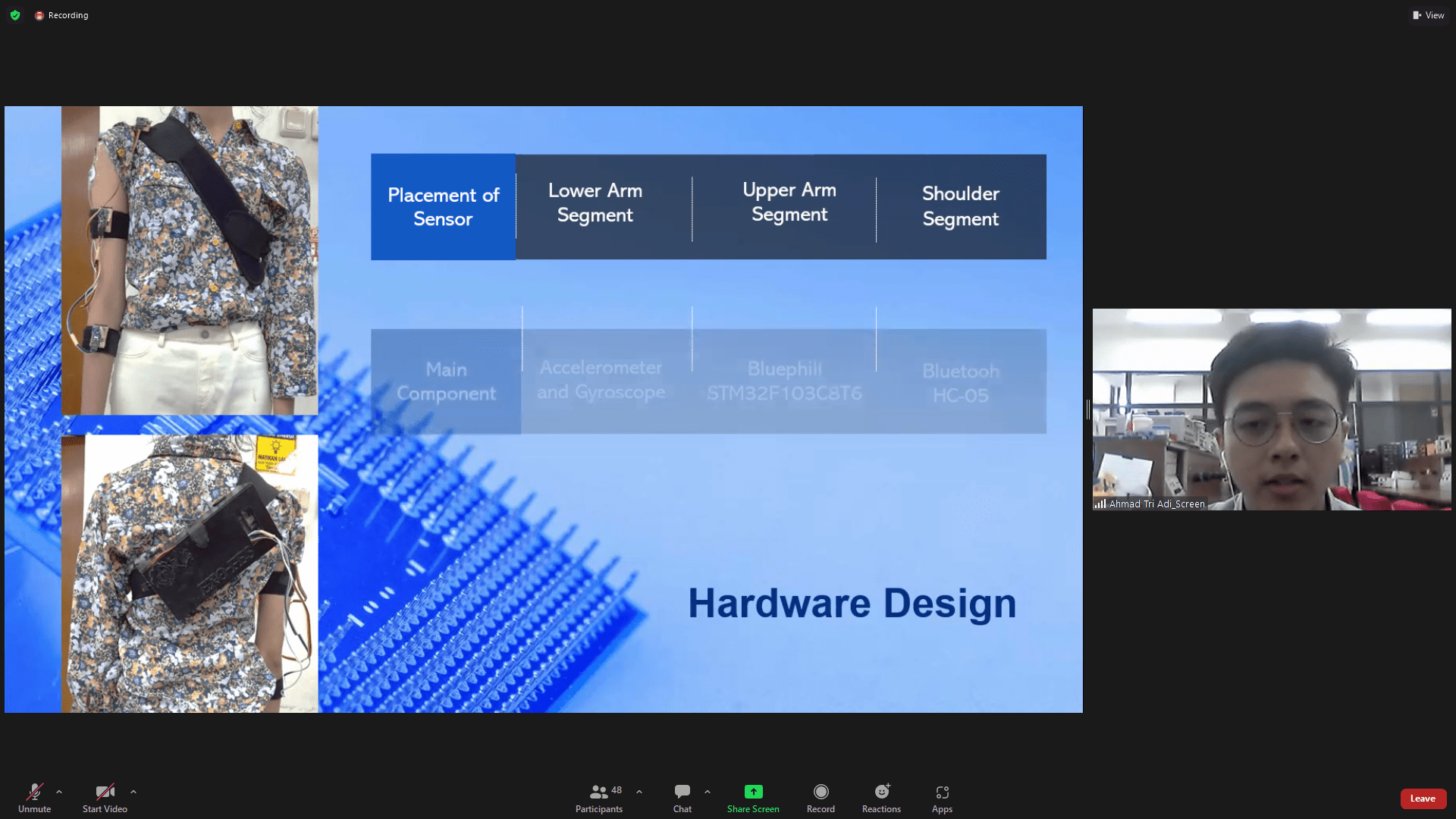Select Ahmad Tri Adi's video thumbnail
Image resolution: width=1456 pixels, height=819 pixels.
[1272, 409]
